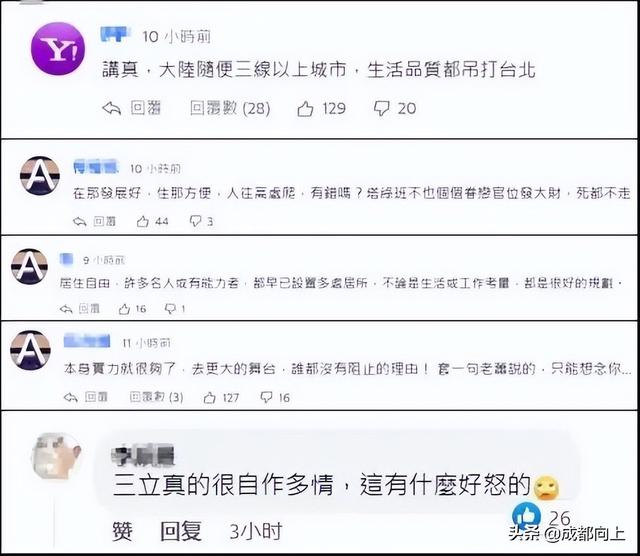This screenshot has height=556, width=640.
Task: Thumbs up the comment with 127 likes
Action: point(209,398)
